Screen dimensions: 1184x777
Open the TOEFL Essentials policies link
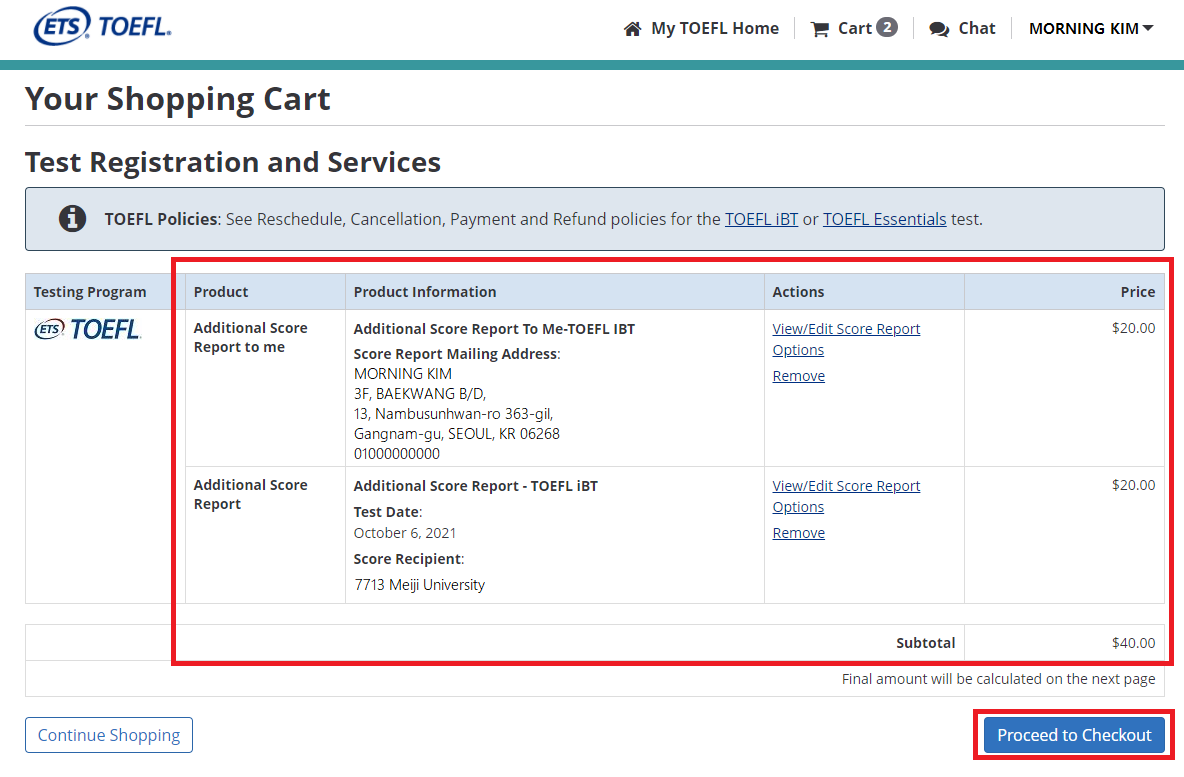tap(884, 219)
